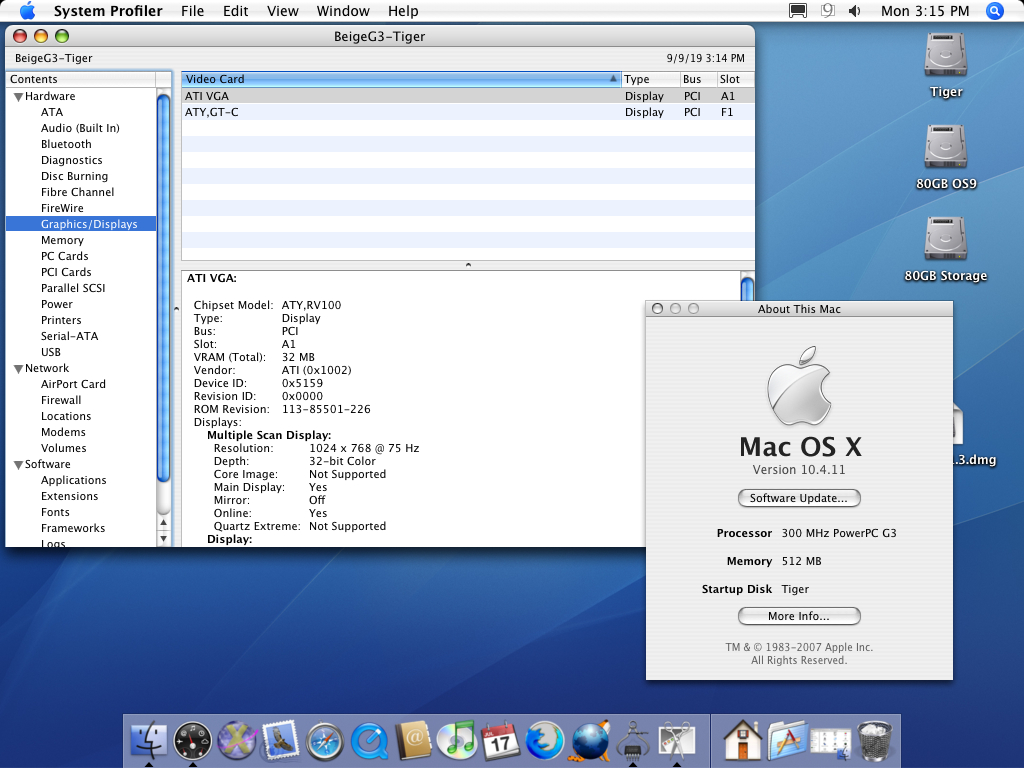Image resolution: width=1024 pixels, height=768 pixels.
Task: Click the System Profiler calipers Dock icon
Action: 633,741
